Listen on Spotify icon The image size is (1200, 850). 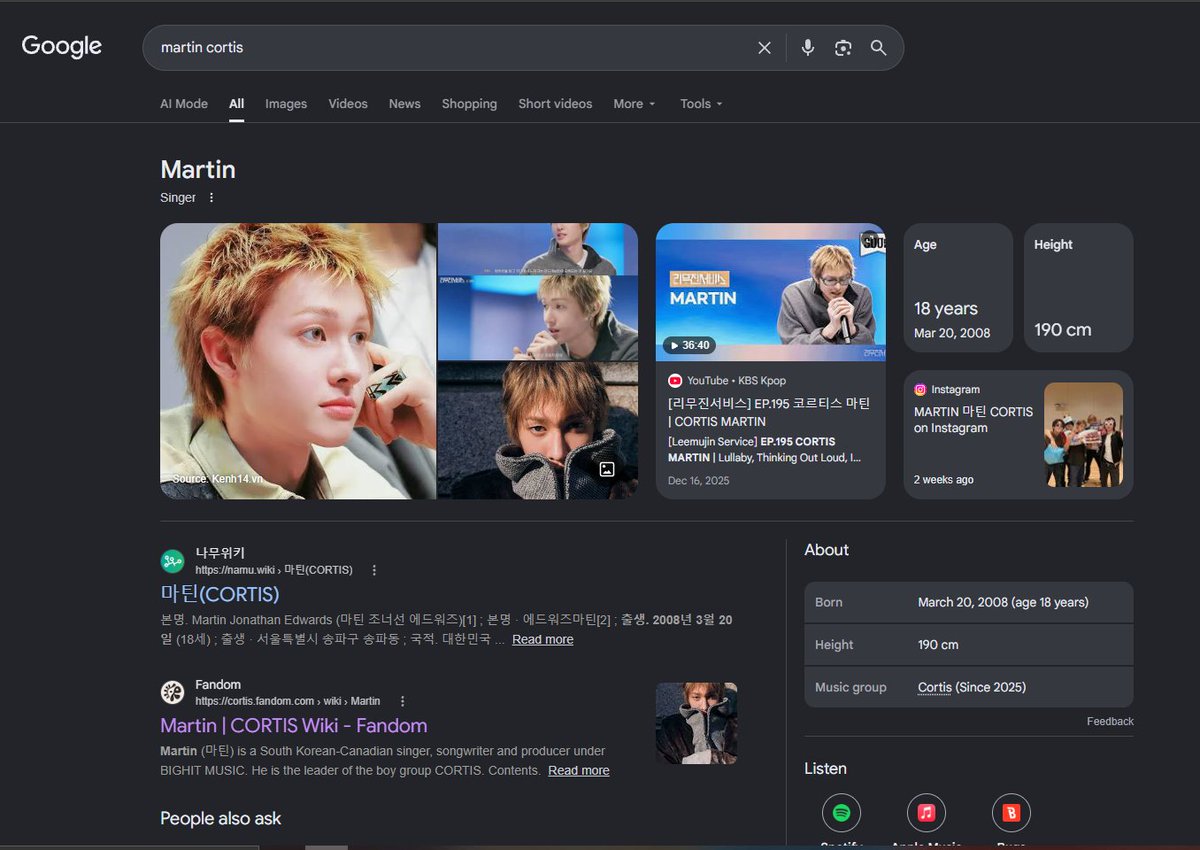[x=841, y=813]
